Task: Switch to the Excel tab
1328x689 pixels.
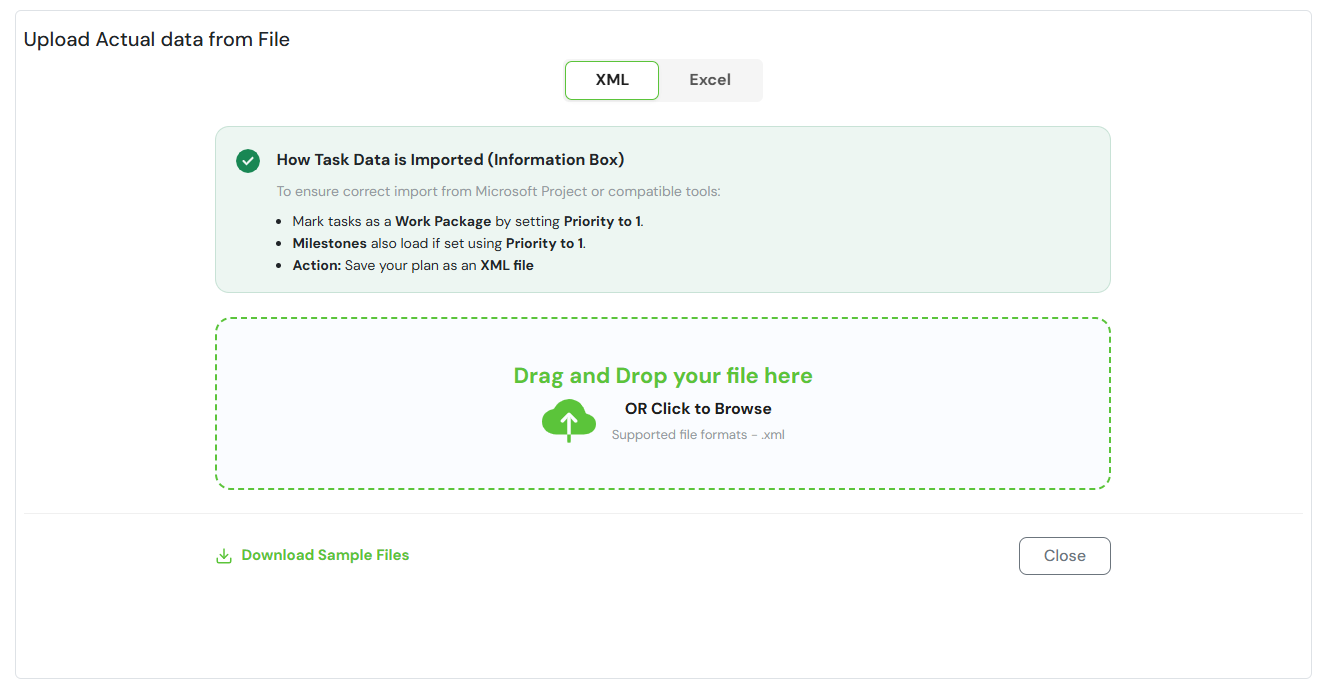Action: (710, 80)
